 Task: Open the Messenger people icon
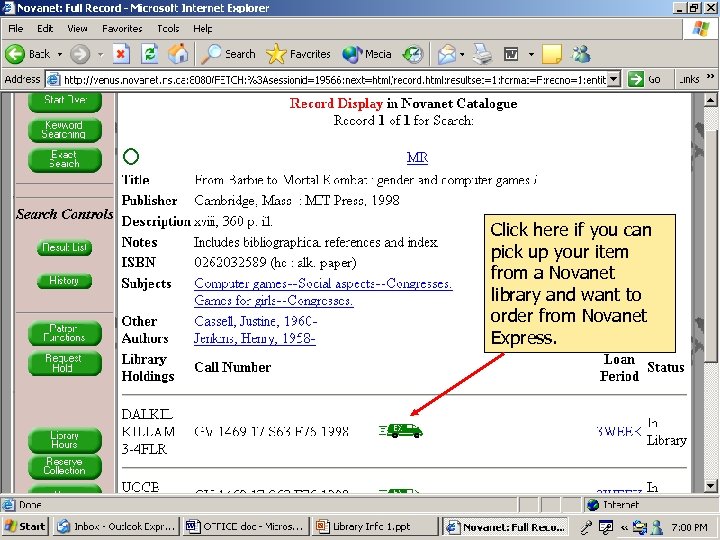pos(580,54)
